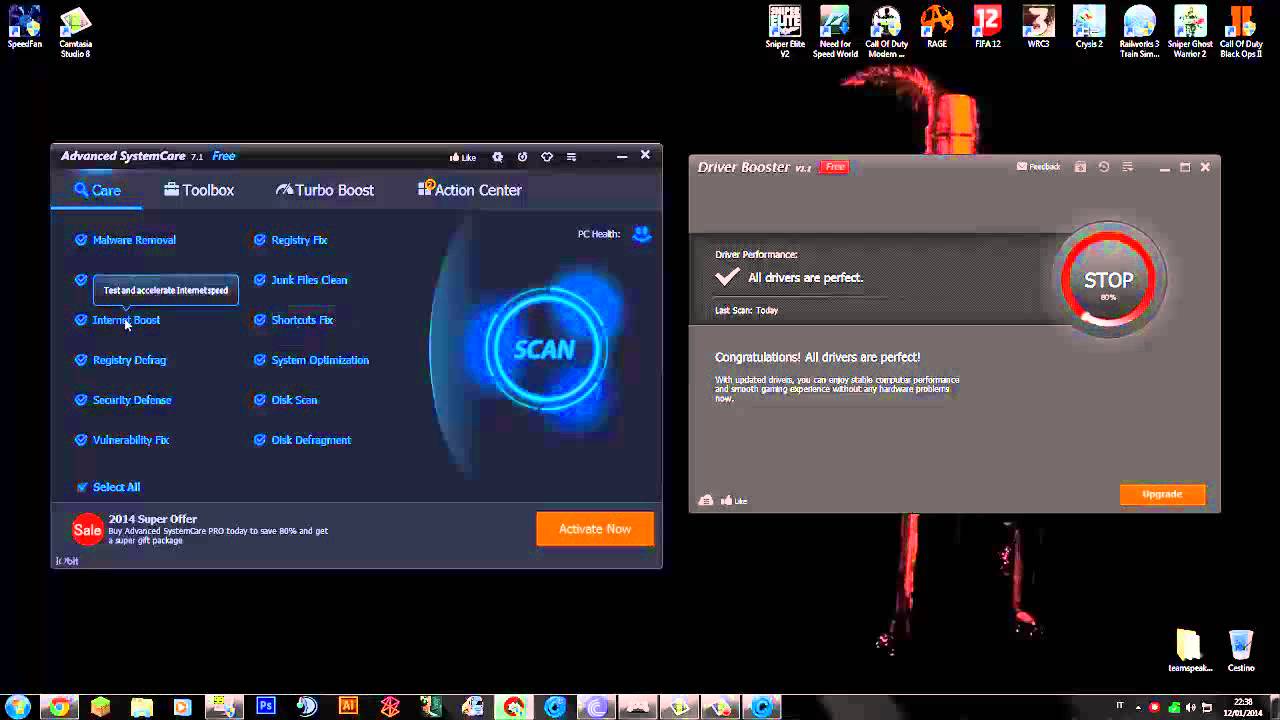The height and width of the screenshot is (720, 1280).
Task: Open the Camtasia Studio 8 desktop shortcut
Action: click(x=76, y=32)
